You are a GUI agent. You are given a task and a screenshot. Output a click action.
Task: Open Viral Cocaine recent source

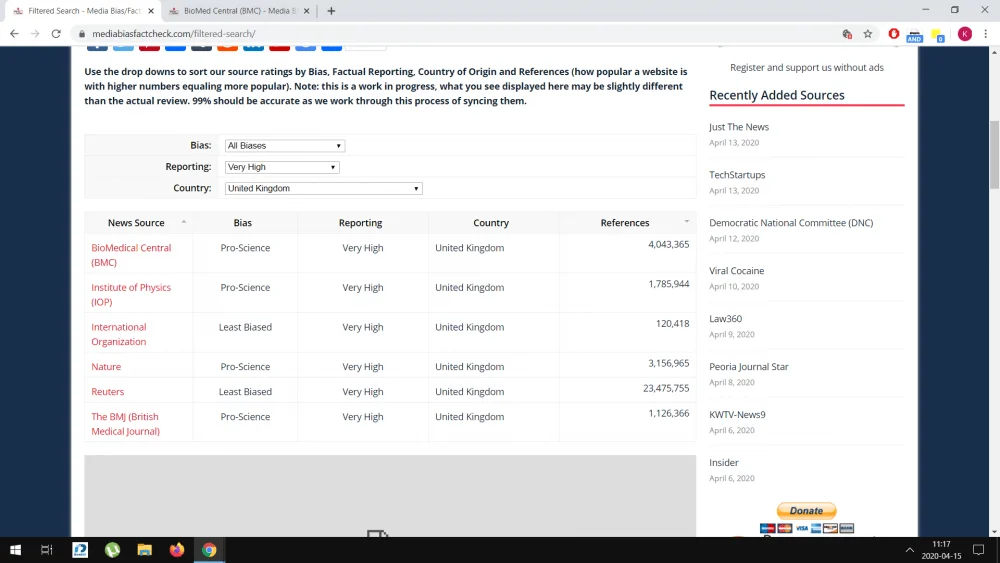click(x=737, y=270)
